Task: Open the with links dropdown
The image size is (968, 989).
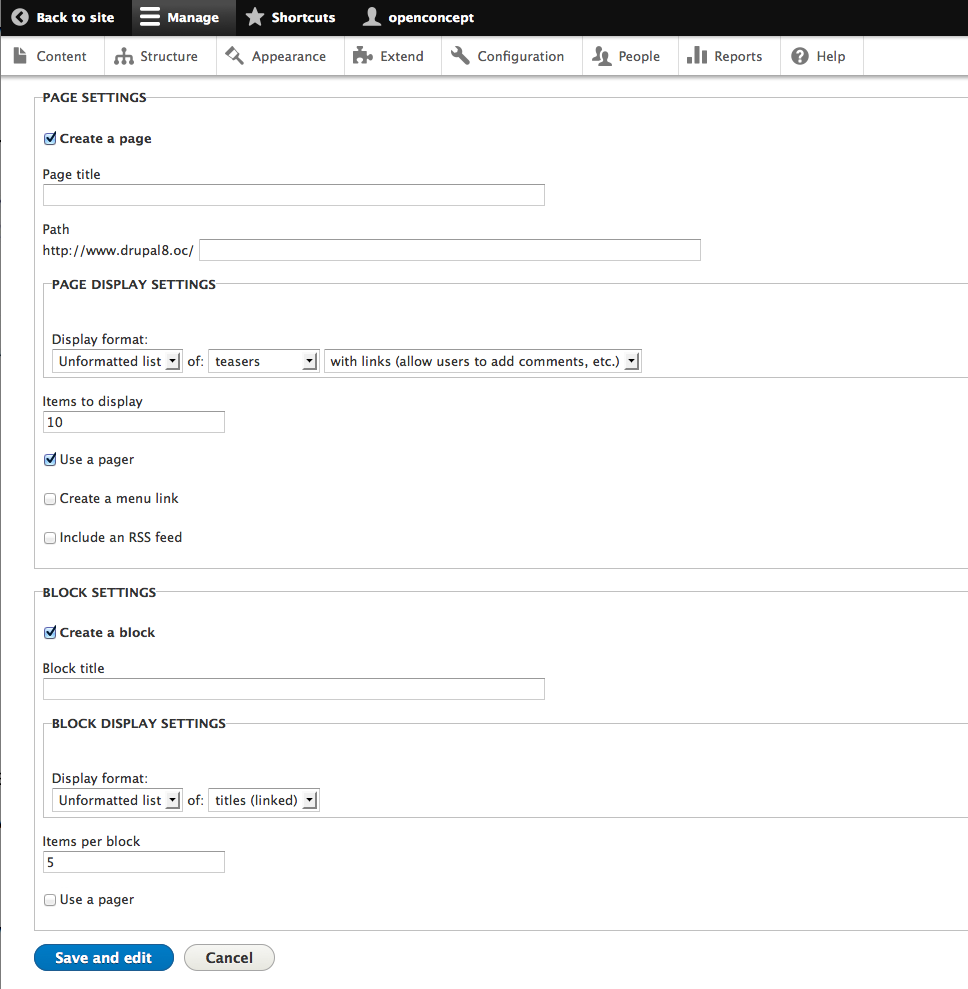Action: [482, 361]
